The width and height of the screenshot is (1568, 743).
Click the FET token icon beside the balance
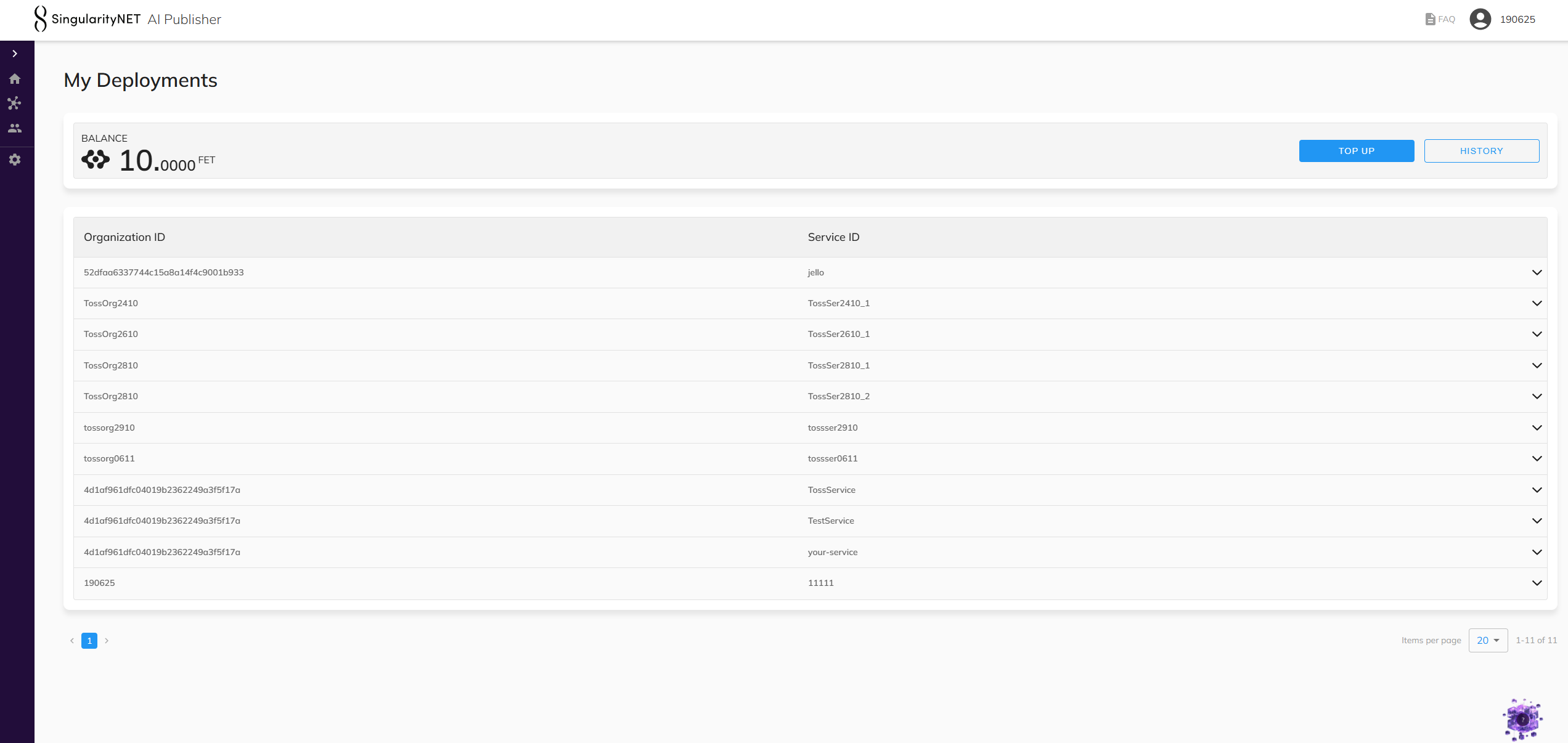tap(95, 160)
